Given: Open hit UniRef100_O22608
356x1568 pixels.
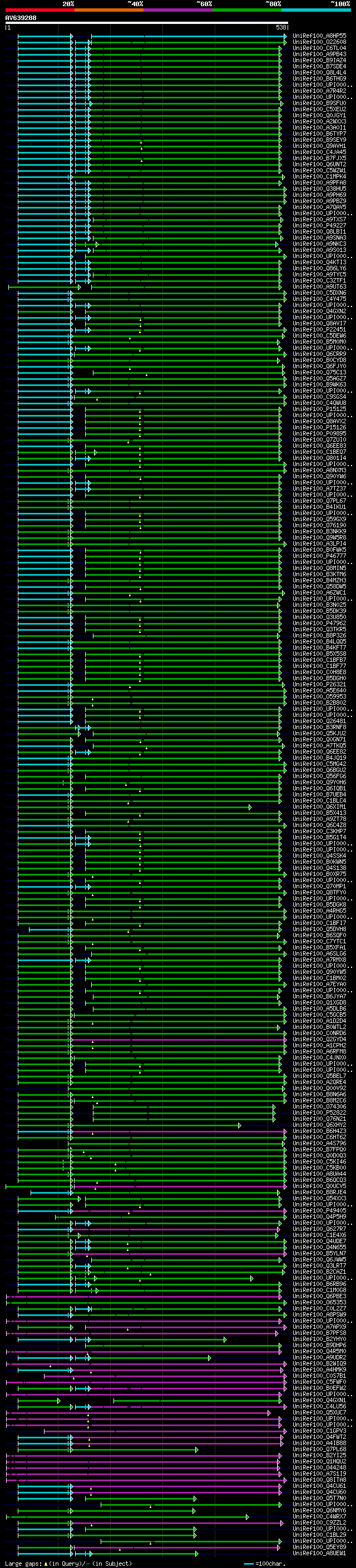Looking at the screenshot, I should tap(319, 42).
